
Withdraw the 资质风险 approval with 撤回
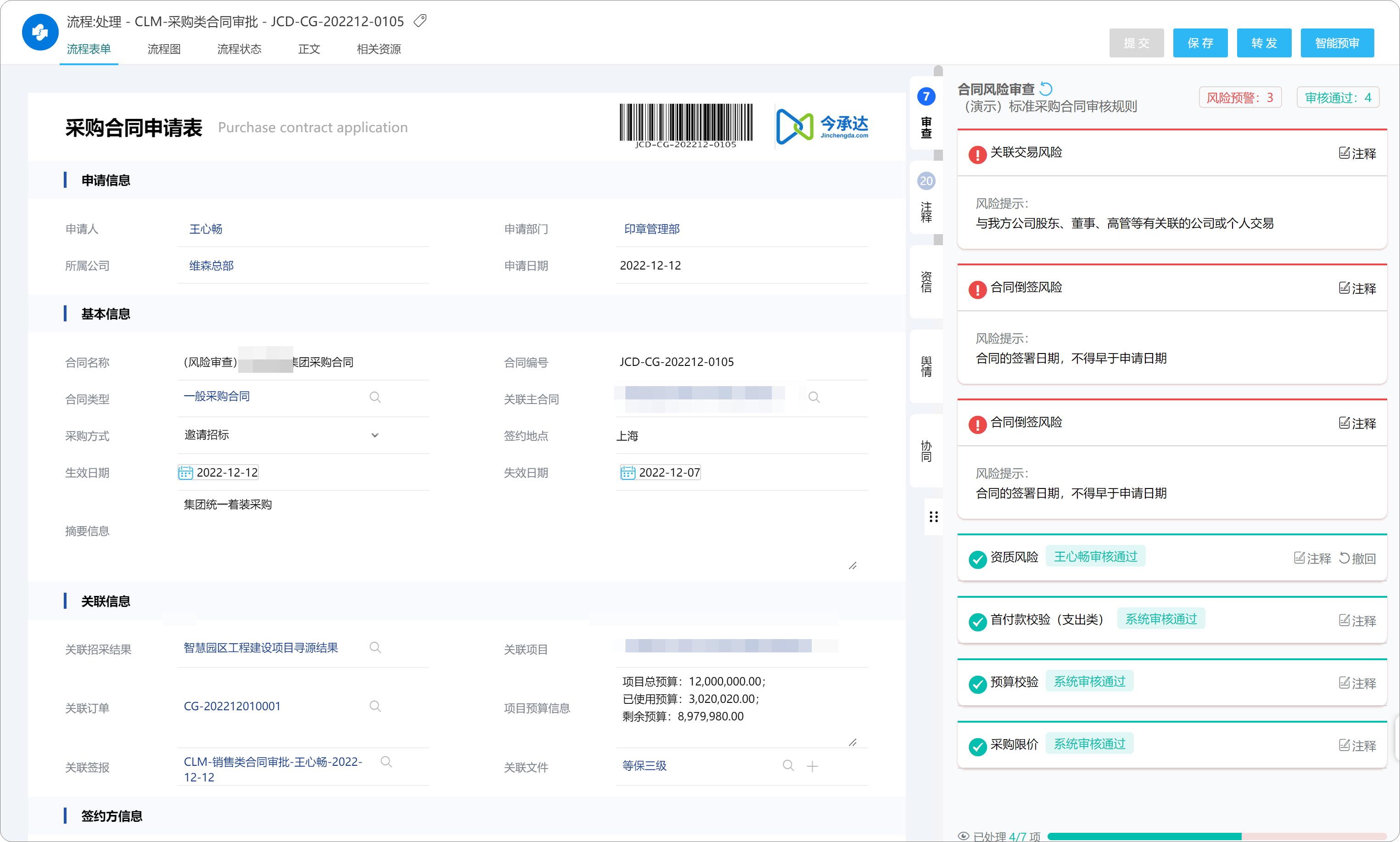tap(1357, 558)
